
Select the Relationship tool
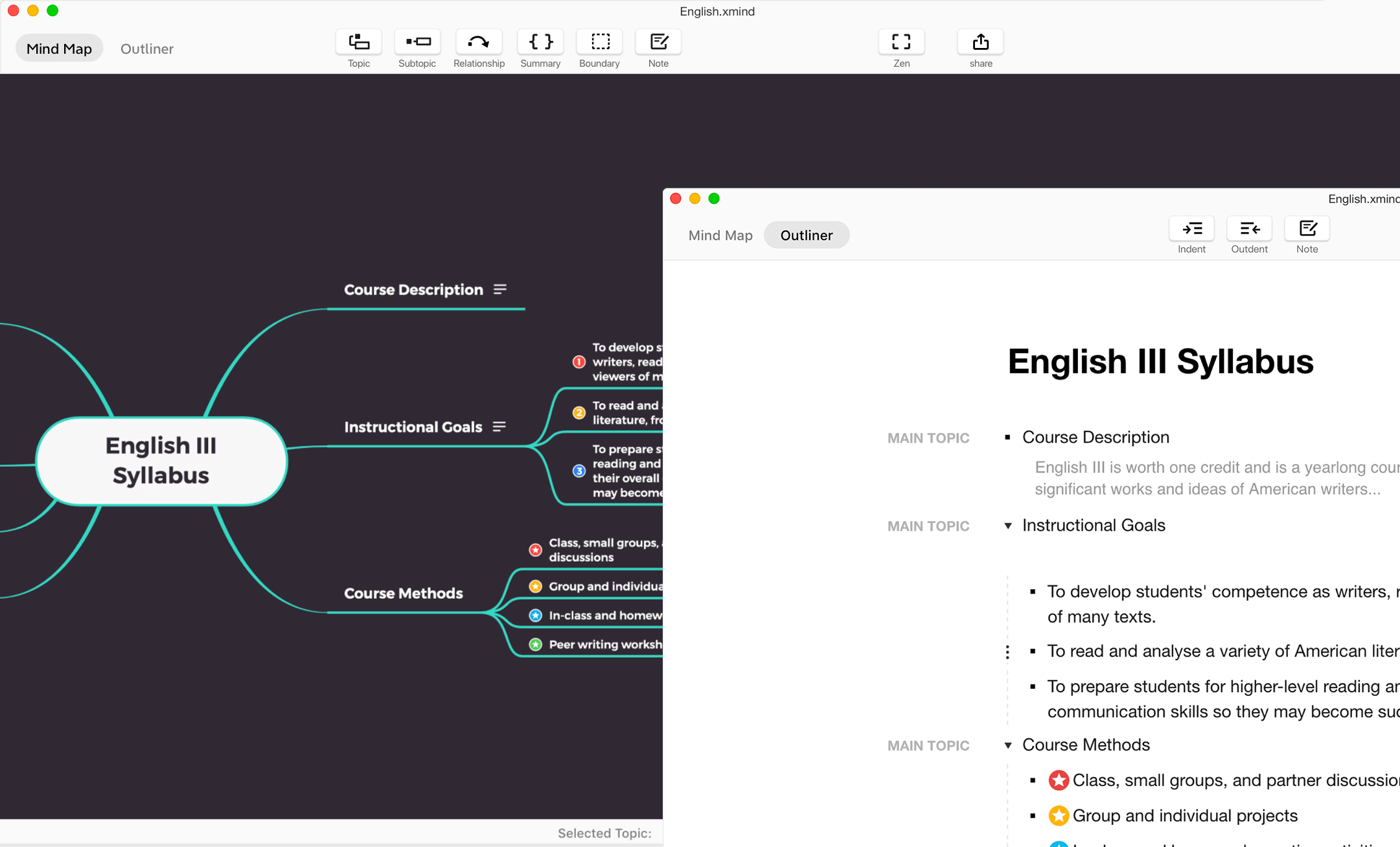tap(478, 43)
